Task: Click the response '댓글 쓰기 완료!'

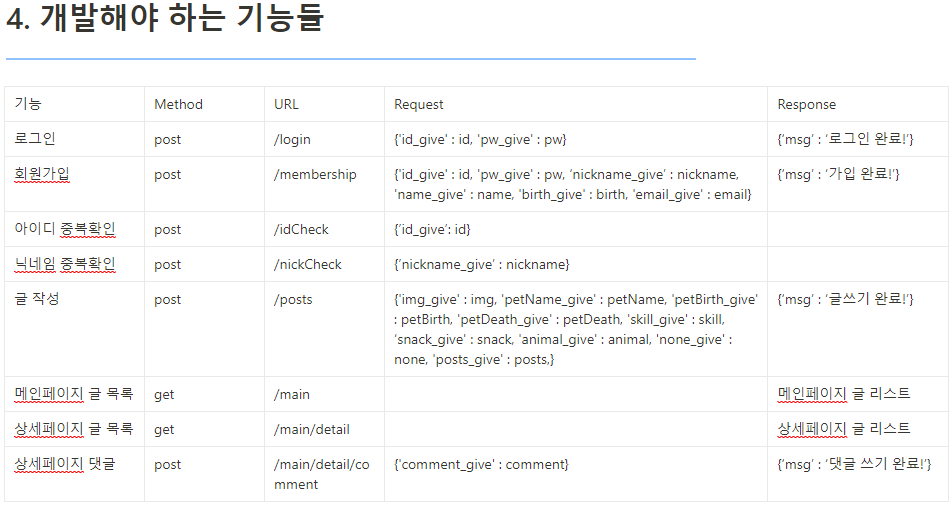Action: [854, 464]
